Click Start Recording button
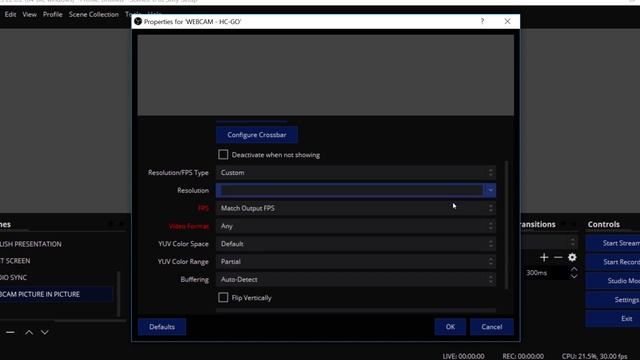This screenshot has height=360, width=640. [613, 262]
